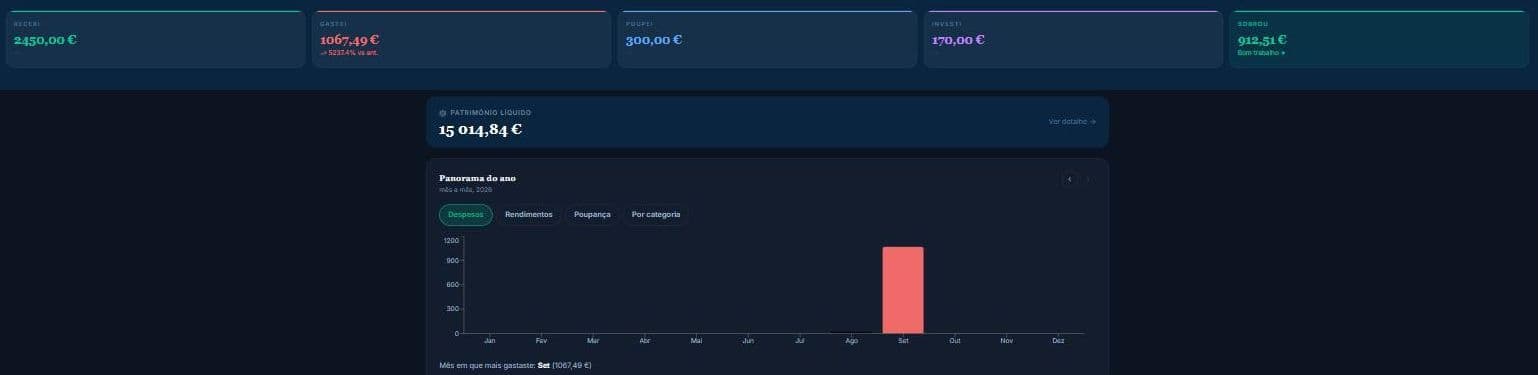Go to previous year in Panorama do ano
This screenshot has width=1538, height=375.
[1070, 179]
